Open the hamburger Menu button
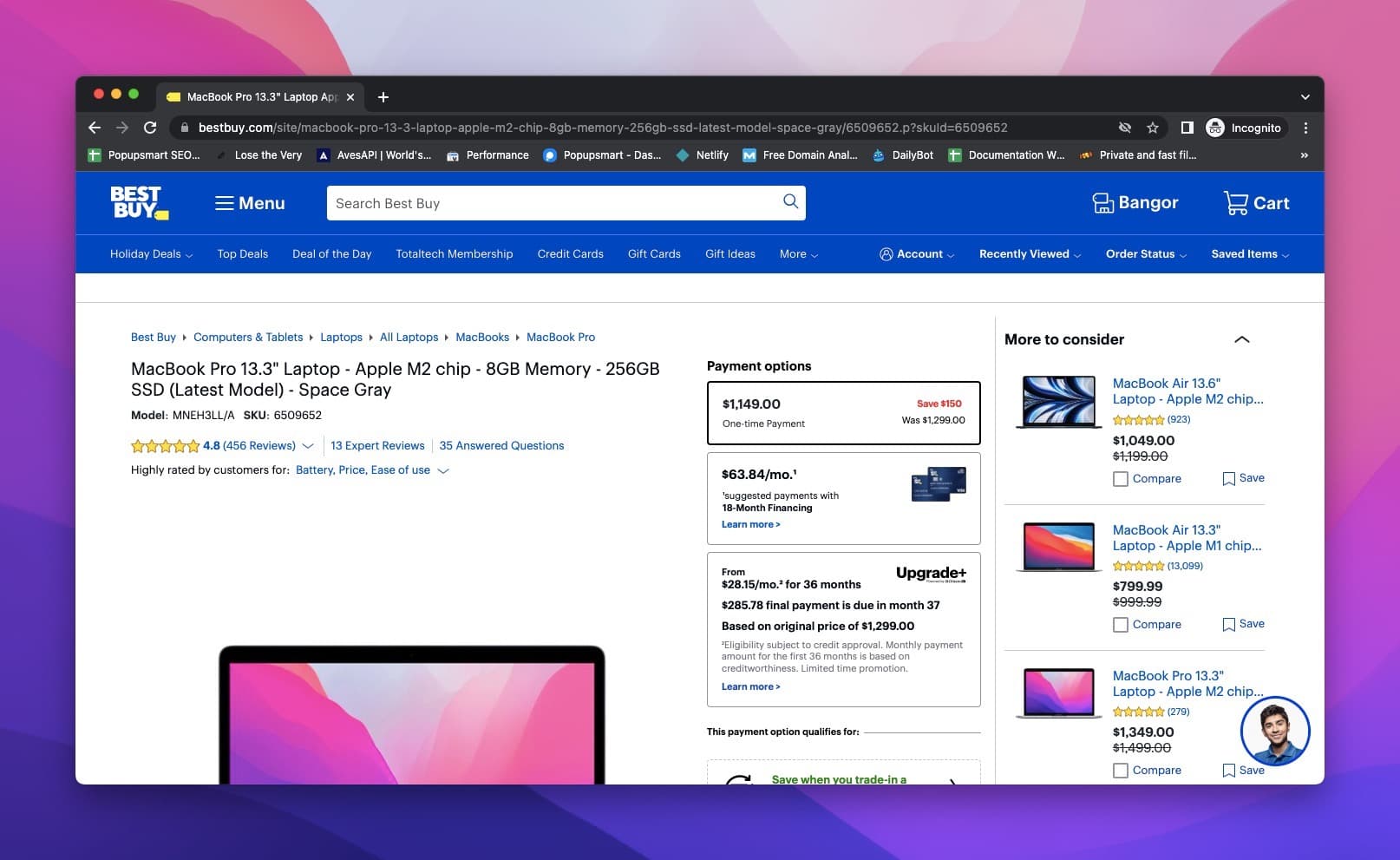The height and width of the screenshot is (860, 1400). pyautogui.click(x=250, y=203)
